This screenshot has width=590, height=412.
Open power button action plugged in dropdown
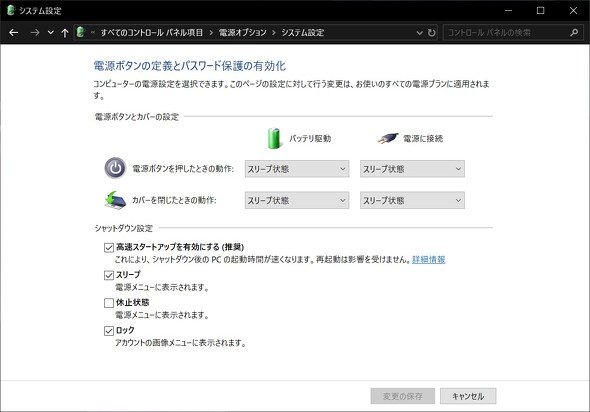click(412, 169)
